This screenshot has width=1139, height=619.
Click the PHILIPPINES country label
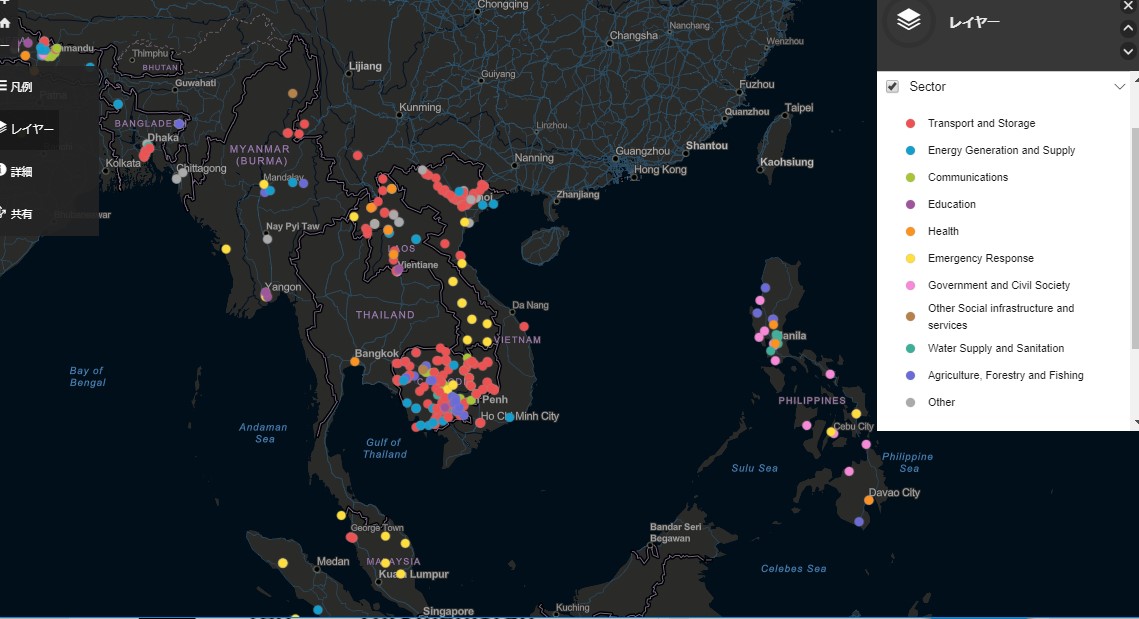(812, 400)
